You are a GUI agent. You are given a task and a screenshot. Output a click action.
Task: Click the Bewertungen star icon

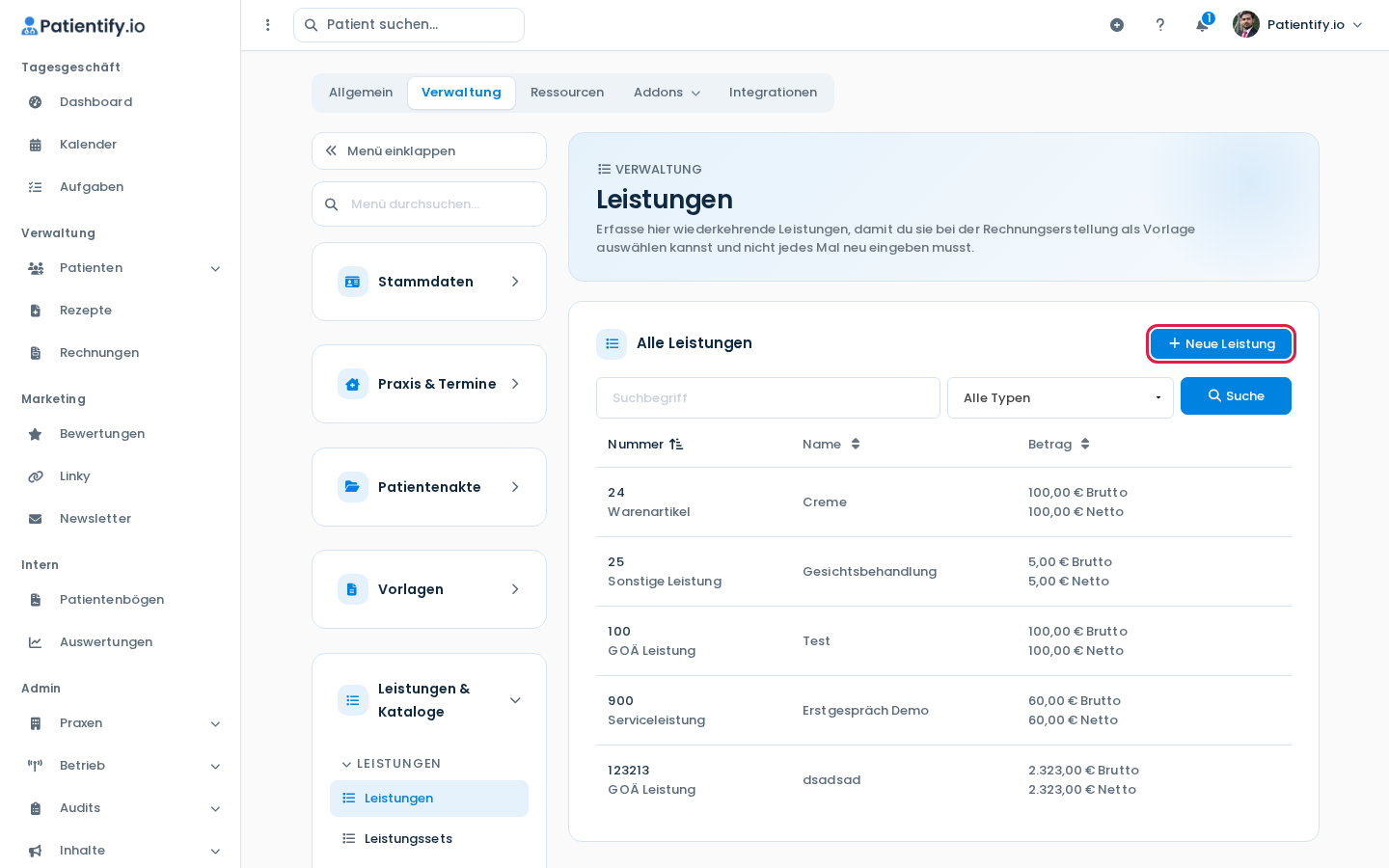[36, 434]
